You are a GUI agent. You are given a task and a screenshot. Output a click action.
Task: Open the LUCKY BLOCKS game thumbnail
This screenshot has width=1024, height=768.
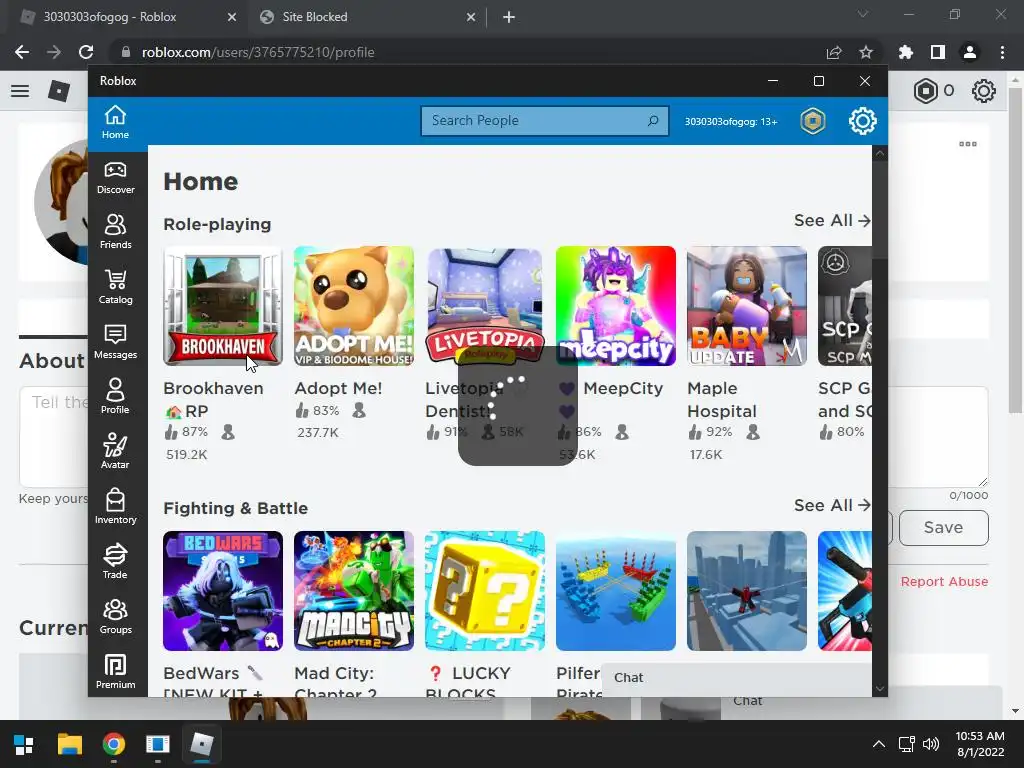[x=485, y=591]
